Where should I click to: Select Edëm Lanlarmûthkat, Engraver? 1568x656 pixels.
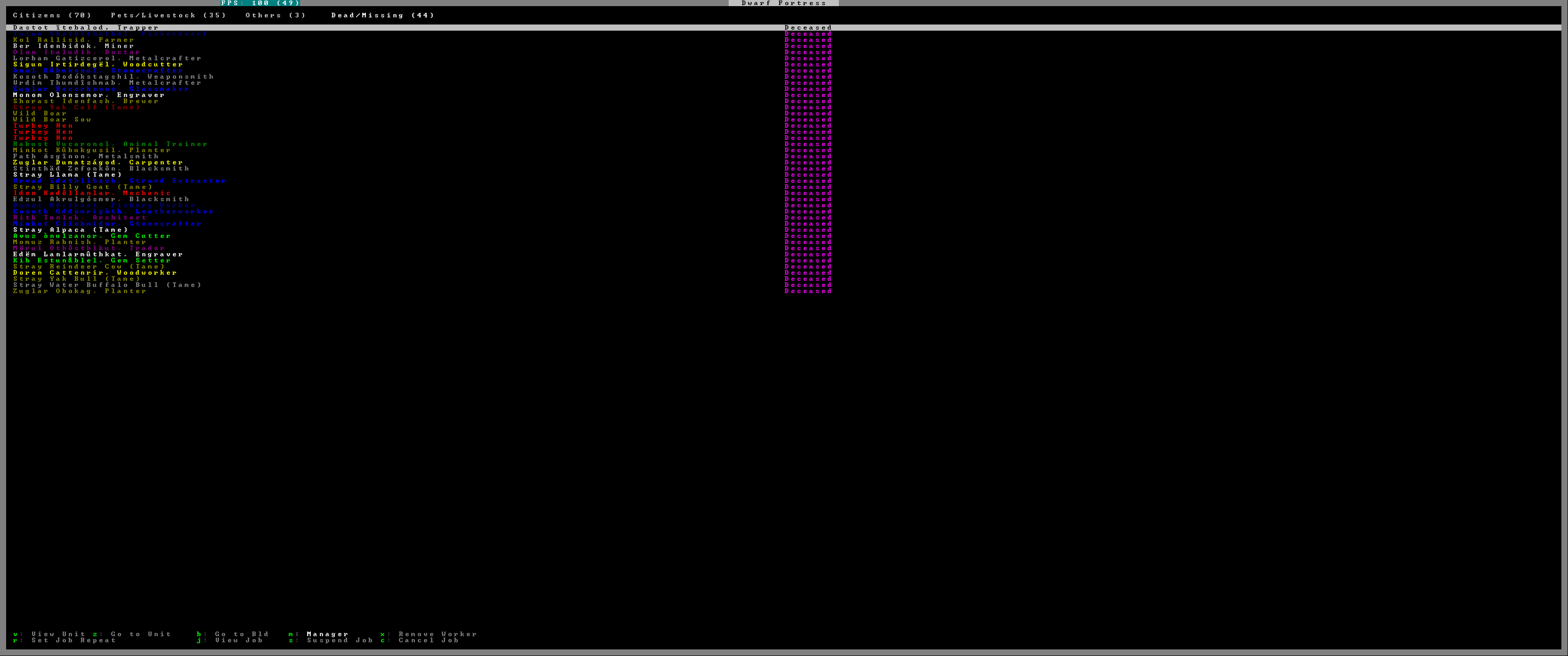click(98, 254)
